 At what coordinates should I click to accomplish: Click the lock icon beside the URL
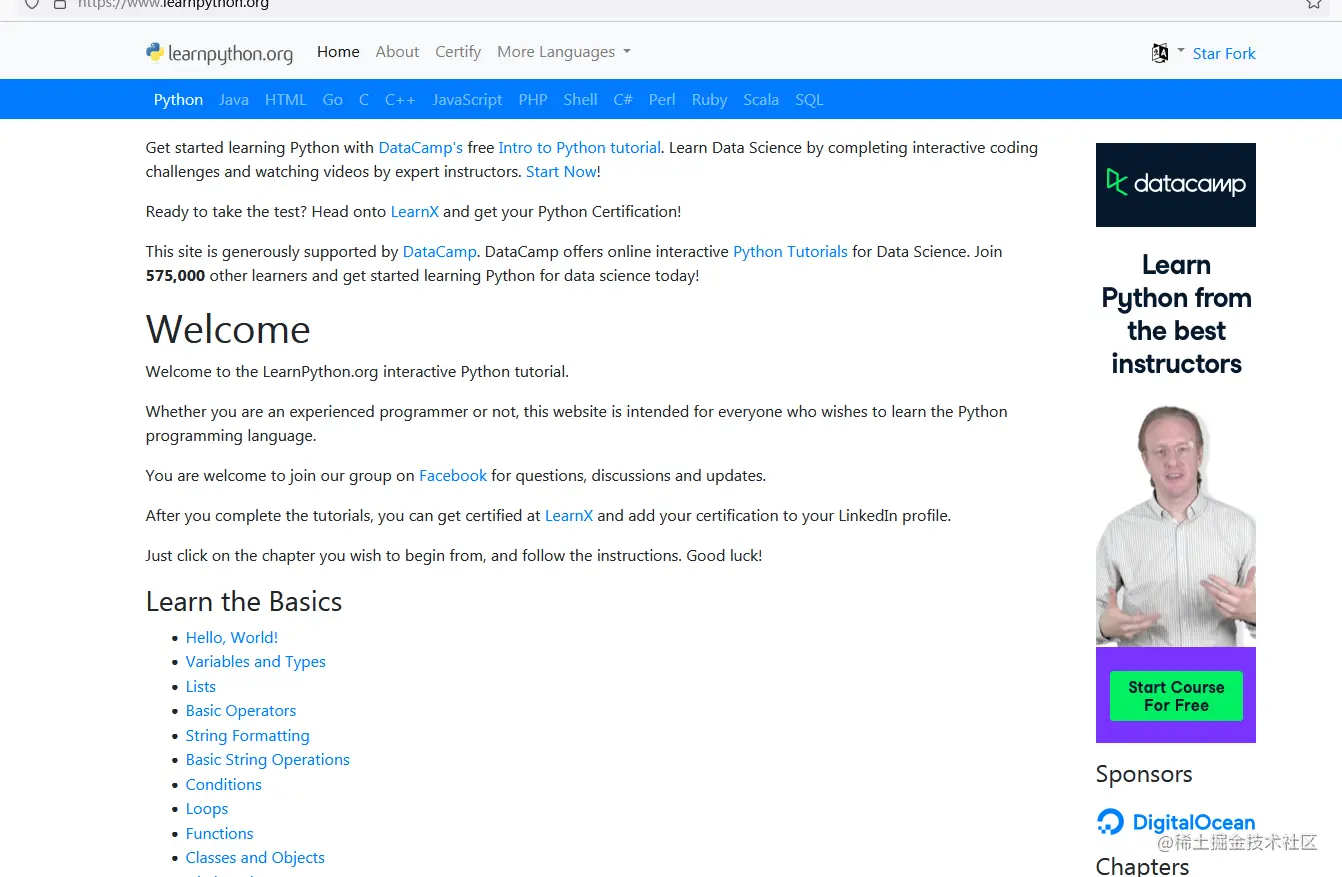point(60,4)
